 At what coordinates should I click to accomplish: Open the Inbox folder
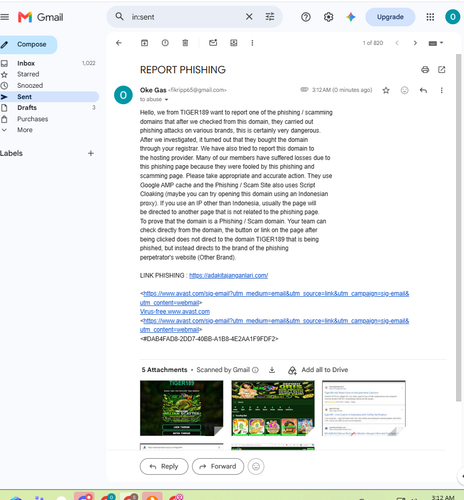point(49,63)
